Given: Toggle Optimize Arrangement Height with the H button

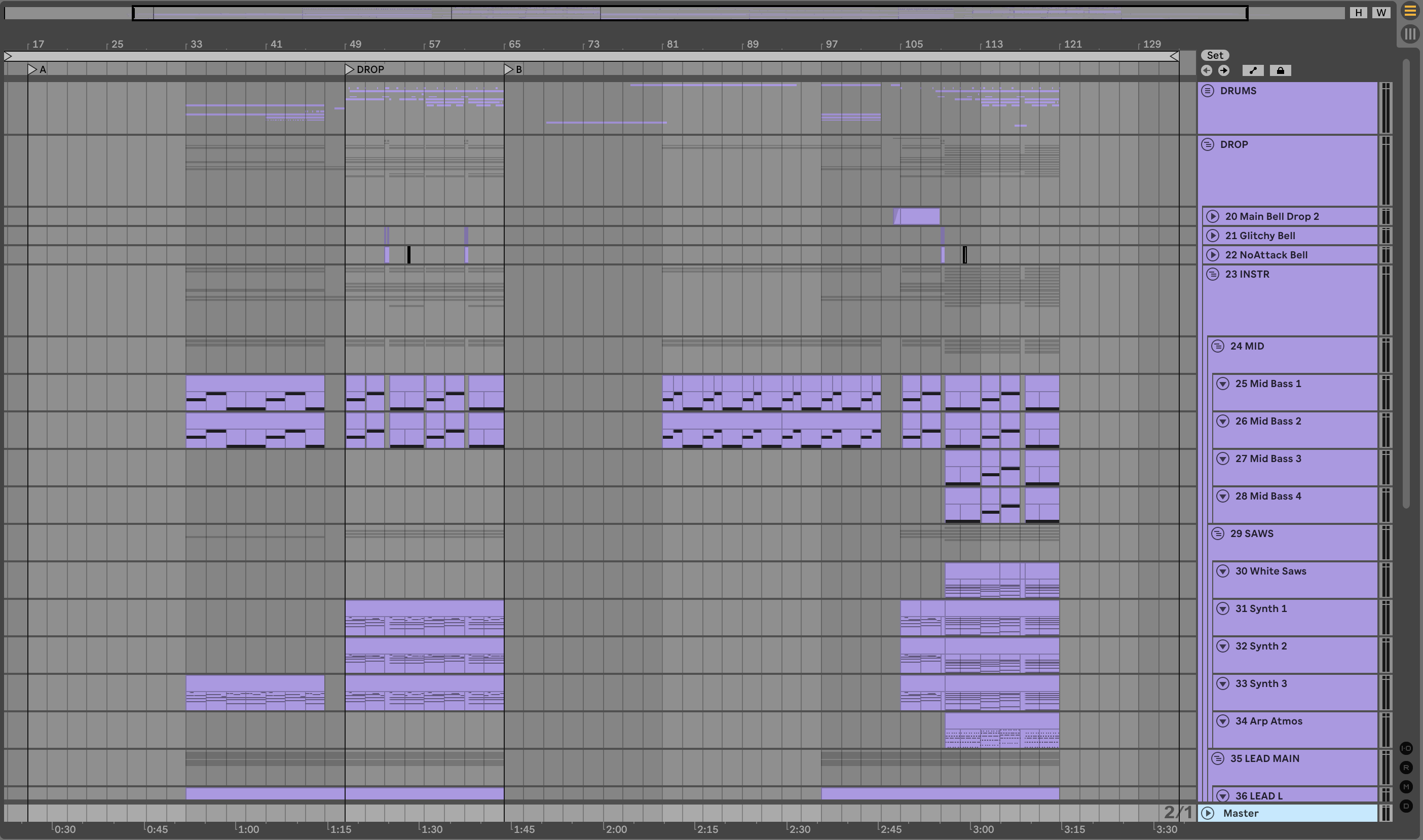Looking at the screenshot, I should pos(1359,13).
